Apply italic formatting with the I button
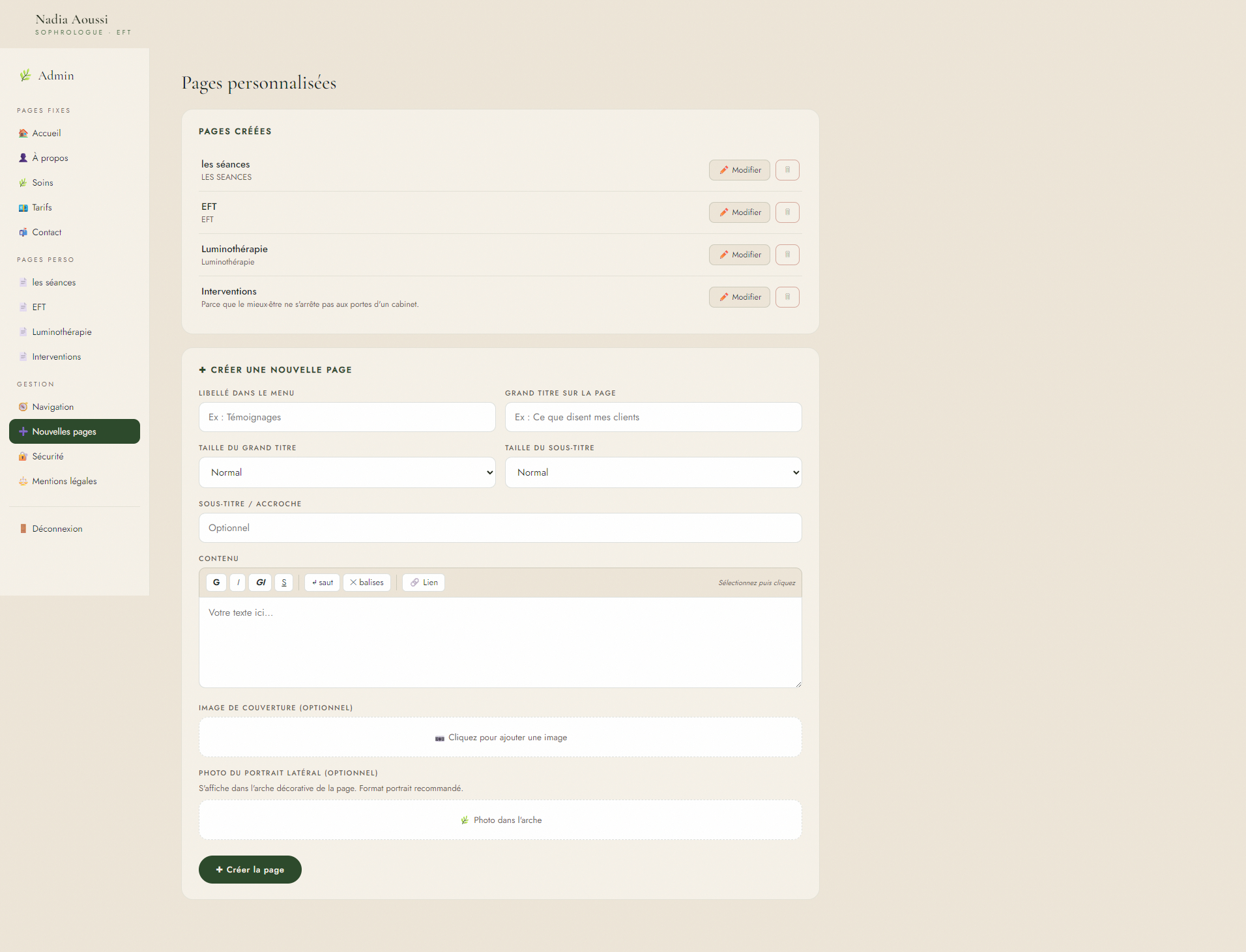 coord(238,583)
